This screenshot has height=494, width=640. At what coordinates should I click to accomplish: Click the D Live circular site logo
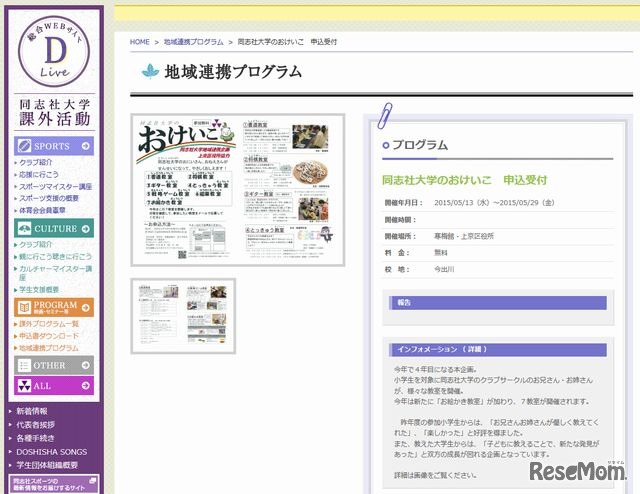54,51
